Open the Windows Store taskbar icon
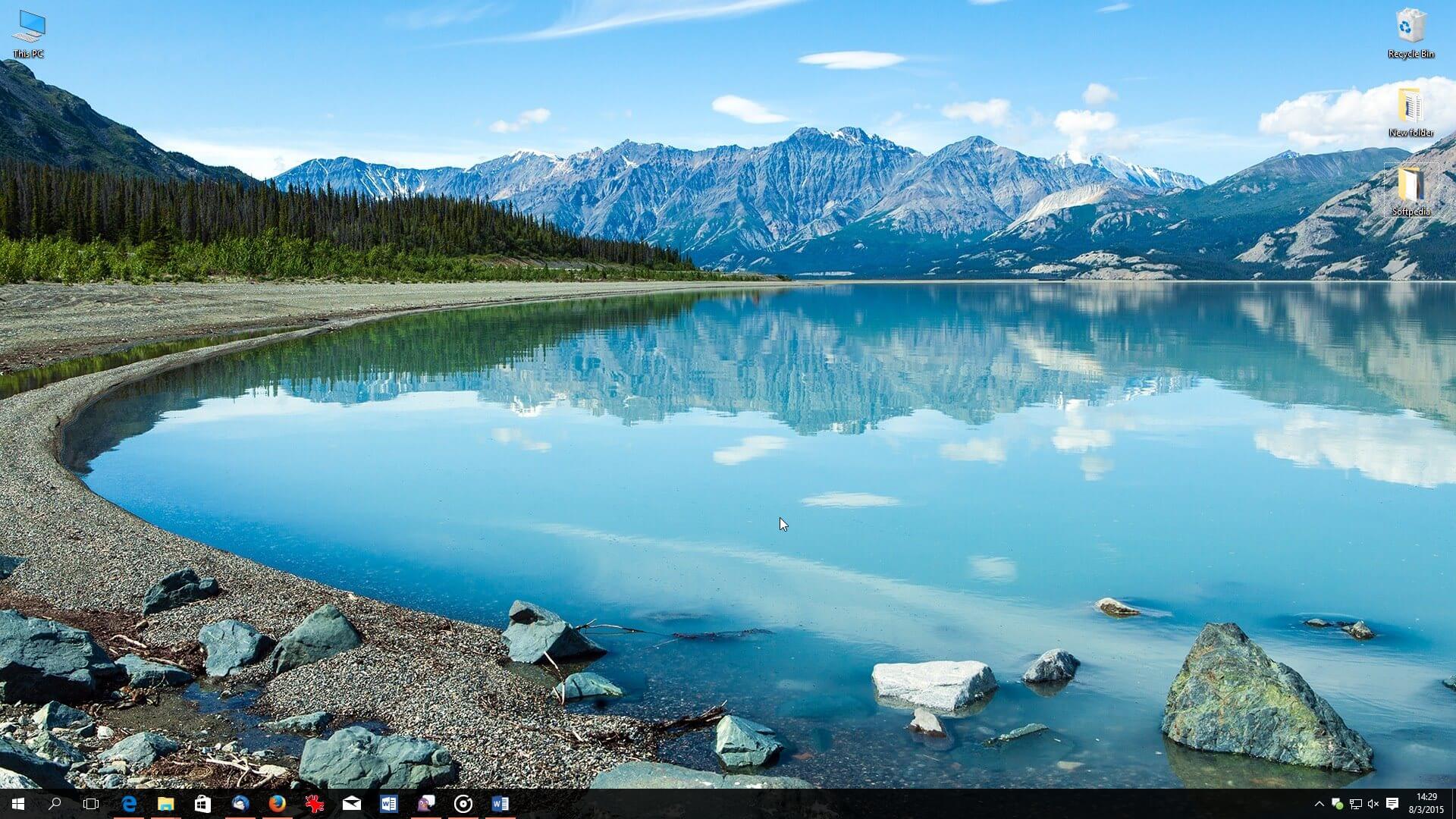The width and height of the screenshot is (1456, 819). pyautogui.click(x=202, y=804)
